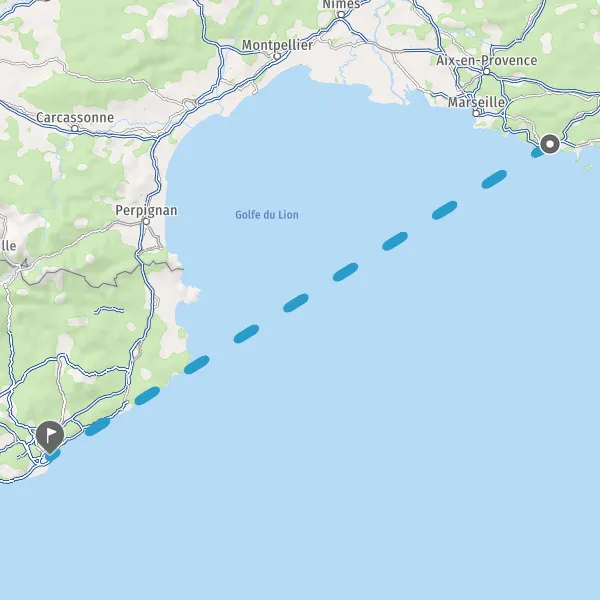Click the Aix-en-Provence map label

[x=487, y=60]
